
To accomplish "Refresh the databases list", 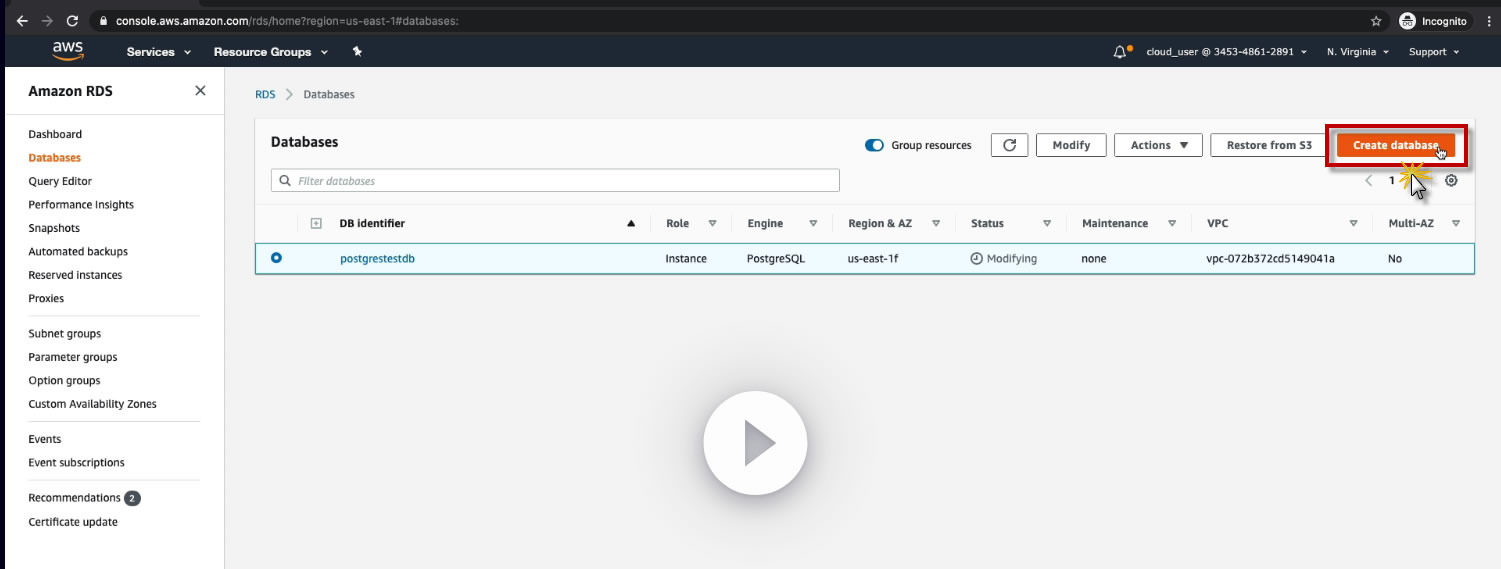I will tap(1009, 145).
